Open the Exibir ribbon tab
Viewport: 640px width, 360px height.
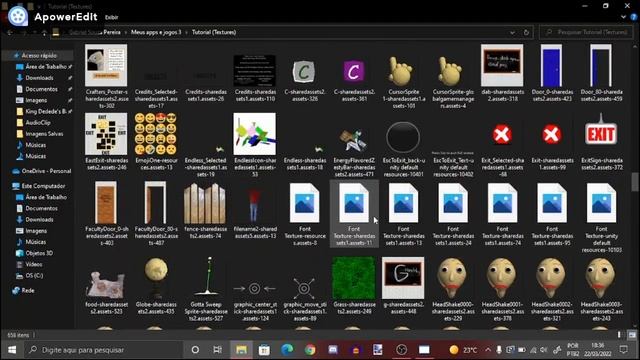coord(111,17)
